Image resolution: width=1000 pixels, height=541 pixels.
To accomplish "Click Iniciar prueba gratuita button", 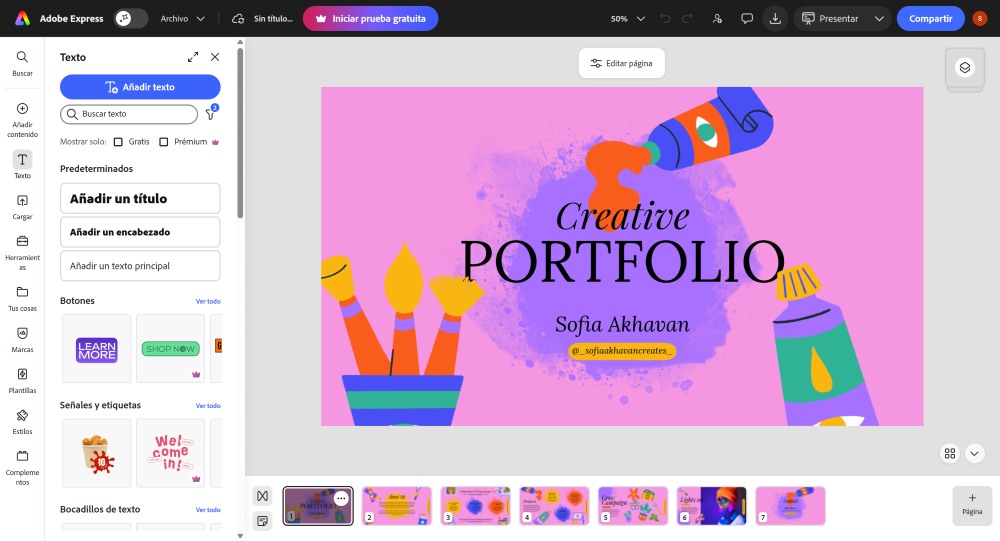I will [371, 19].
